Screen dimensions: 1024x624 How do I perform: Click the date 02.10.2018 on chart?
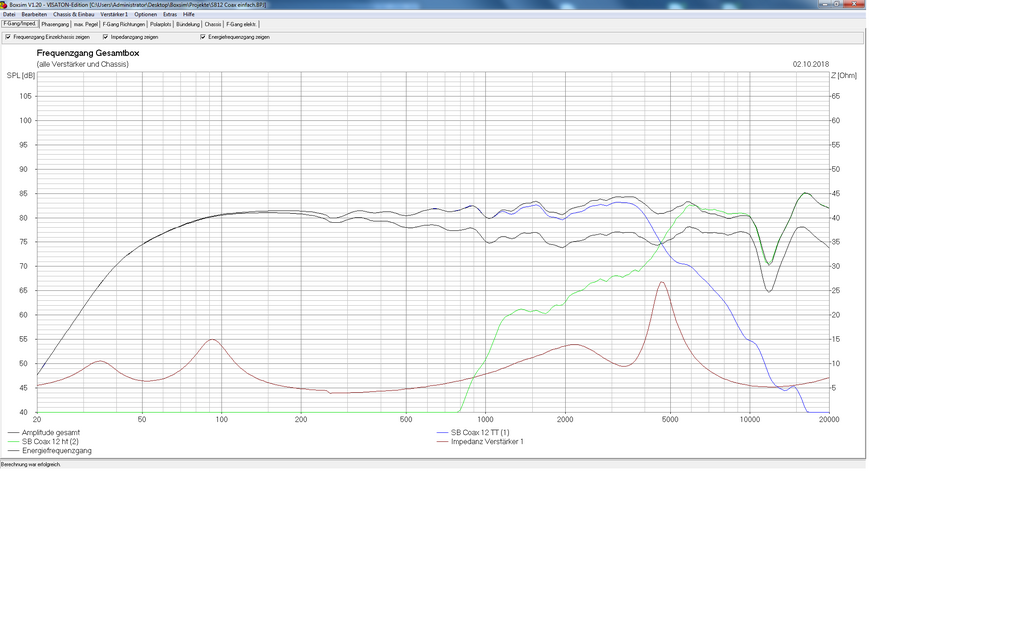811,65
